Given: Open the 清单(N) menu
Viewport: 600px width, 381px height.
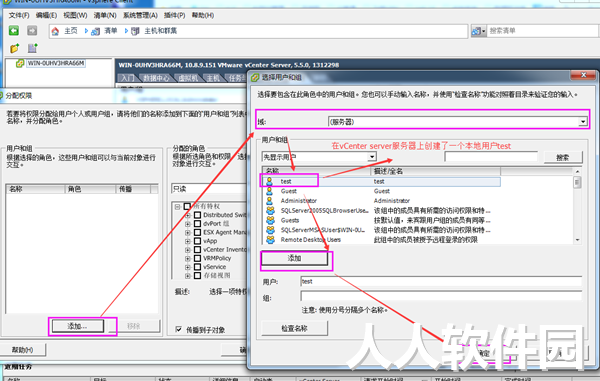Looking at the screenshot, I should click(105, 15).
